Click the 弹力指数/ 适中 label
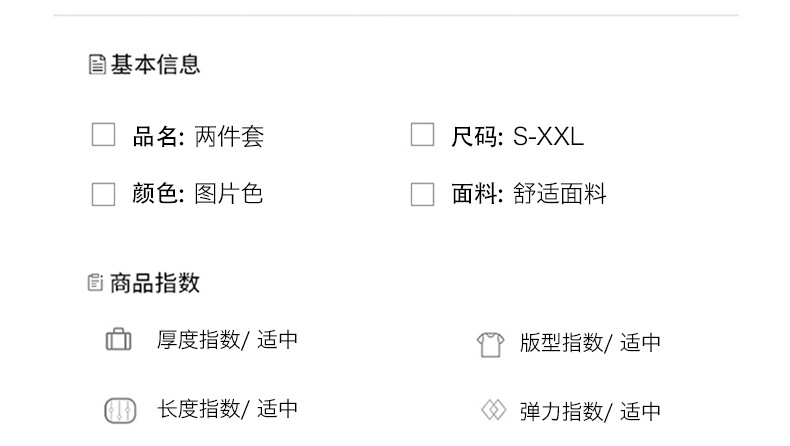This screenshot has height=446, width=790. click(590, 411)
